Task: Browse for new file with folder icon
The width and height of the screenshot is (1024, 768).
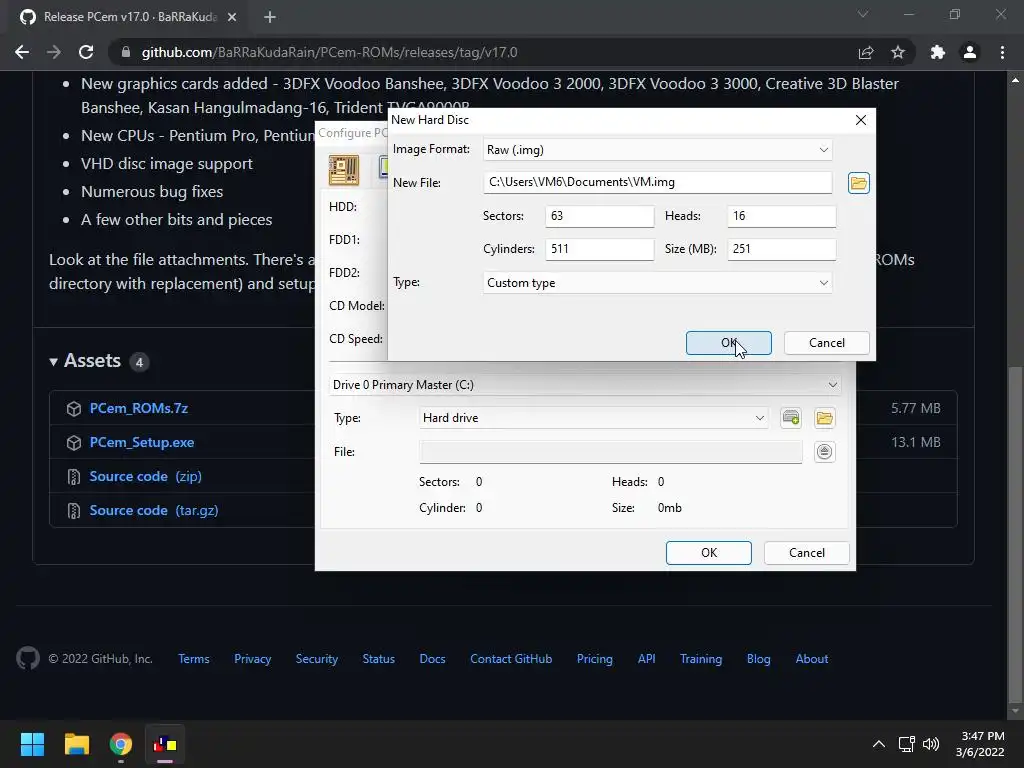Action: [858, 183]
